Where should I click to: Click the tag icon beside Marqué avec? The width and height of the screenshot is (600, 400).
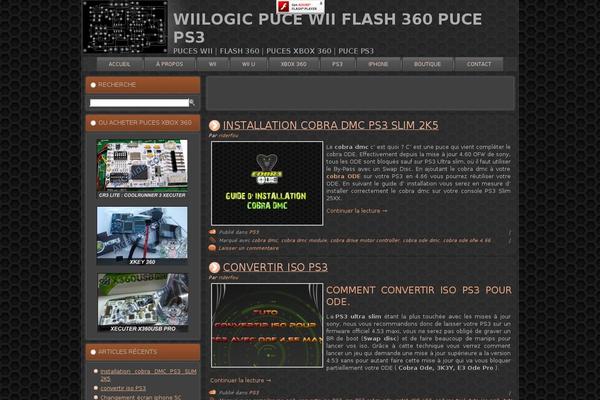pos(212,240)
